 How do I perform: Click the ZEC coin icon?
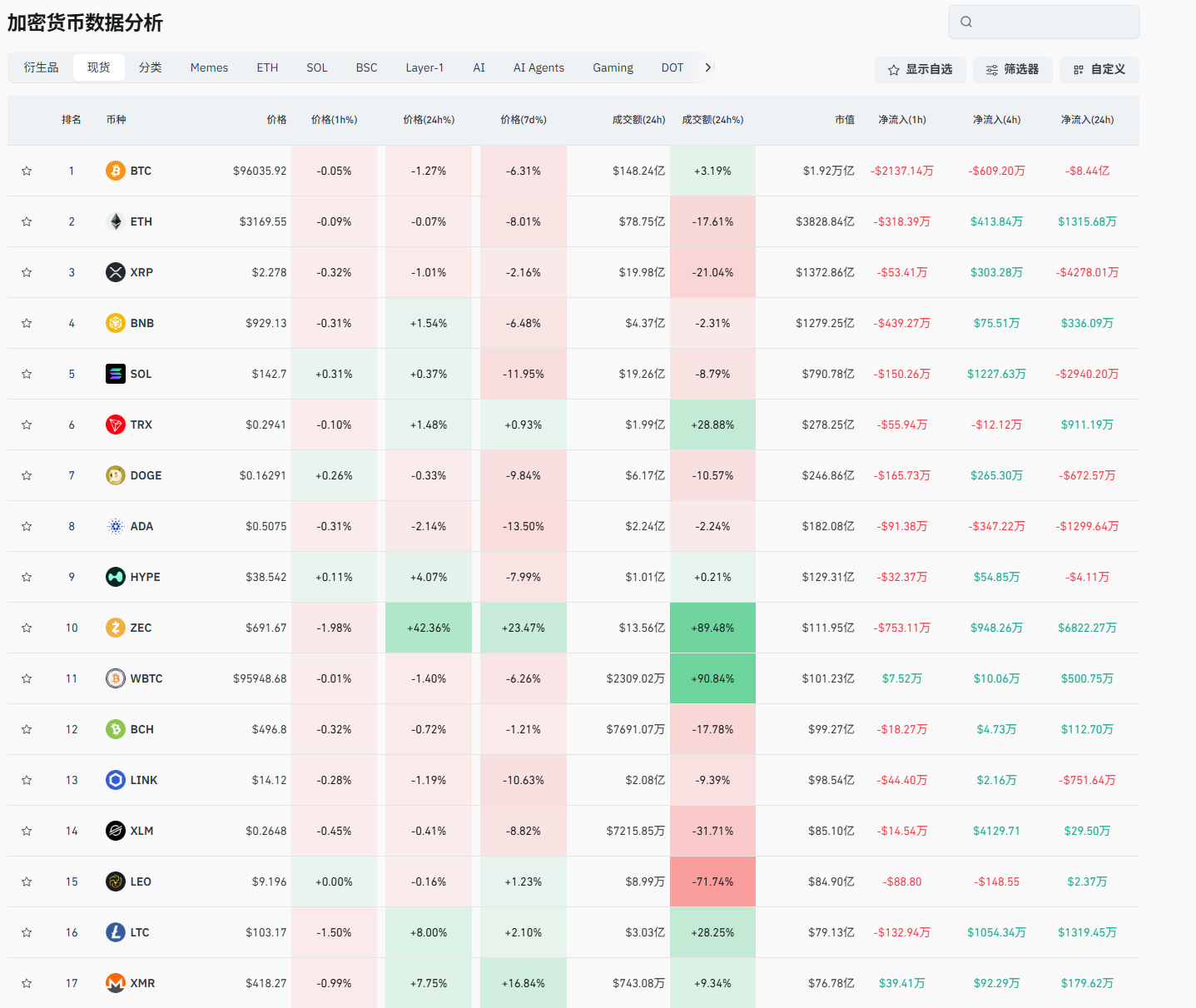tap(116, 628)
